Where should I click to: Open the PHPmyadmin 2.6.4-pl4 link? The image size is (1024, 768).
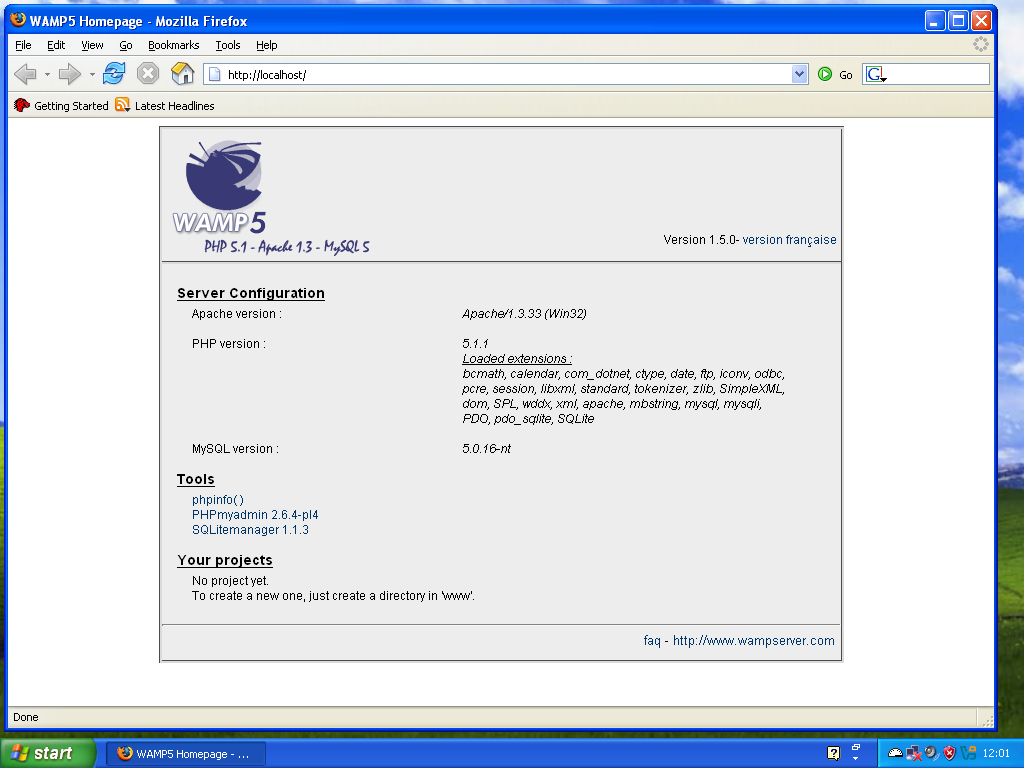click(x=255, y=515)
